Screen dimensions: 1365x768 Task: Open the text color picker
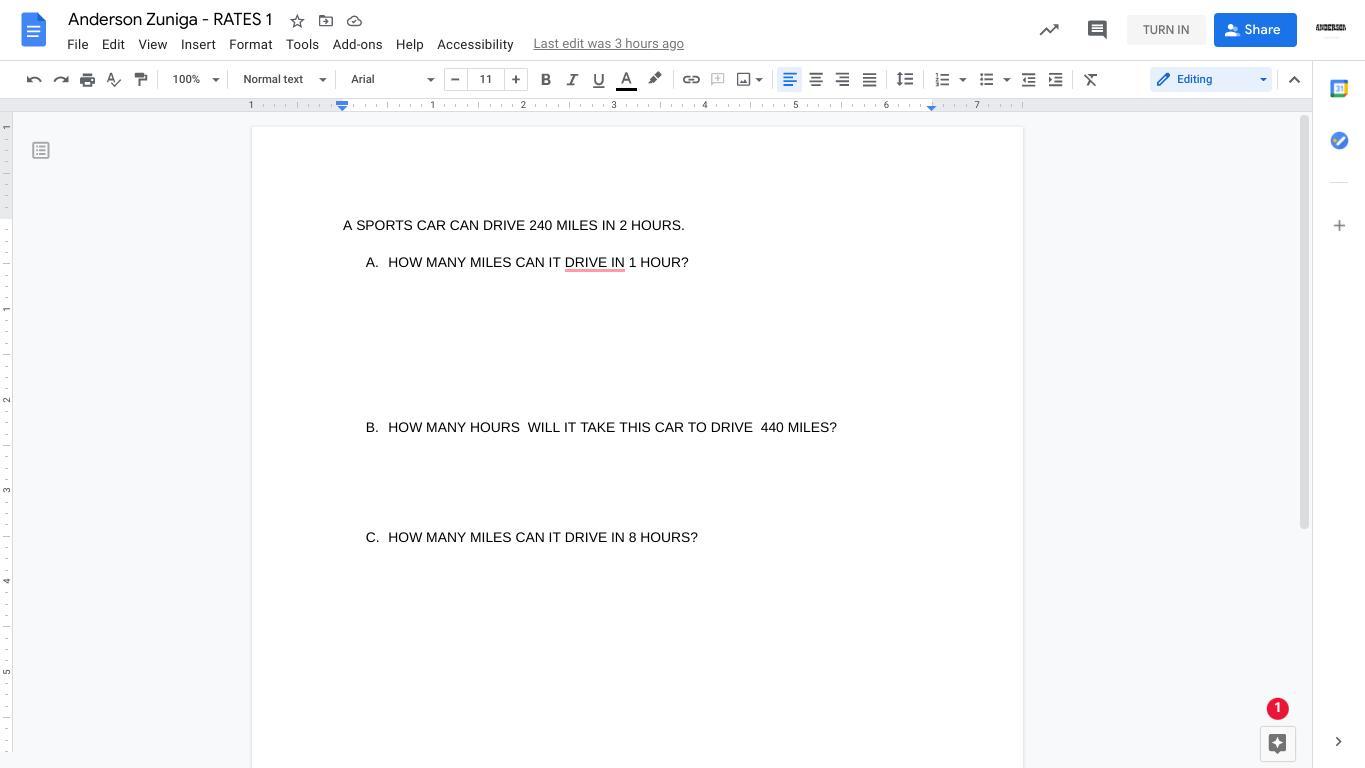click(x=626, y=79)
